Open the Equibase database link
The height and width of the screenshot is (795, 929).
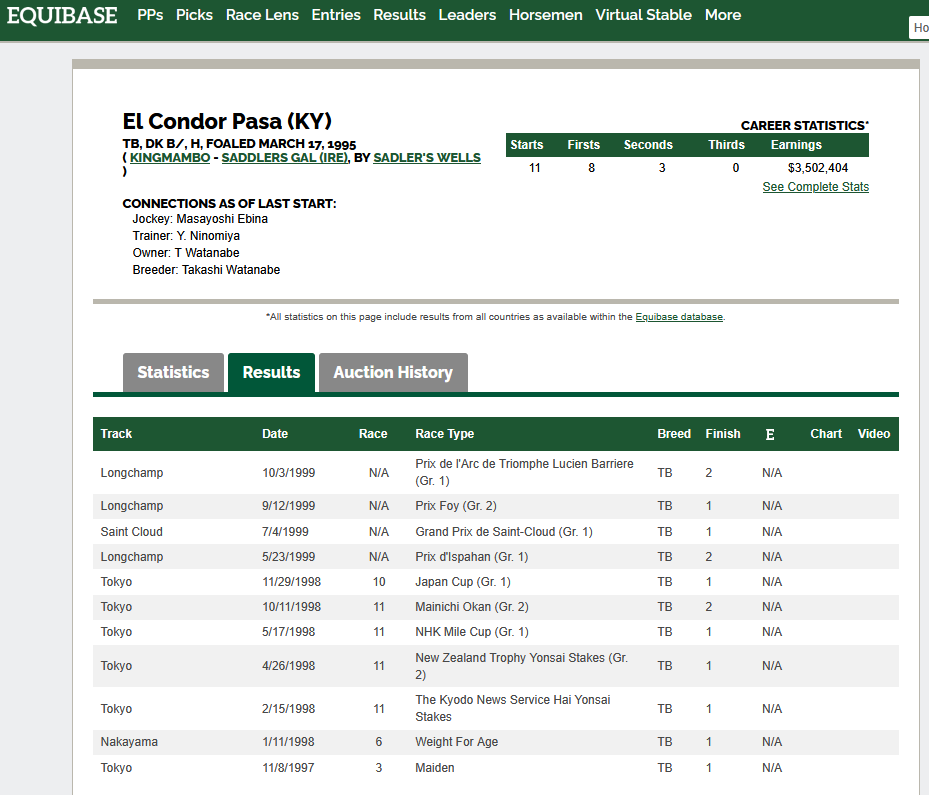pos(679,317)
